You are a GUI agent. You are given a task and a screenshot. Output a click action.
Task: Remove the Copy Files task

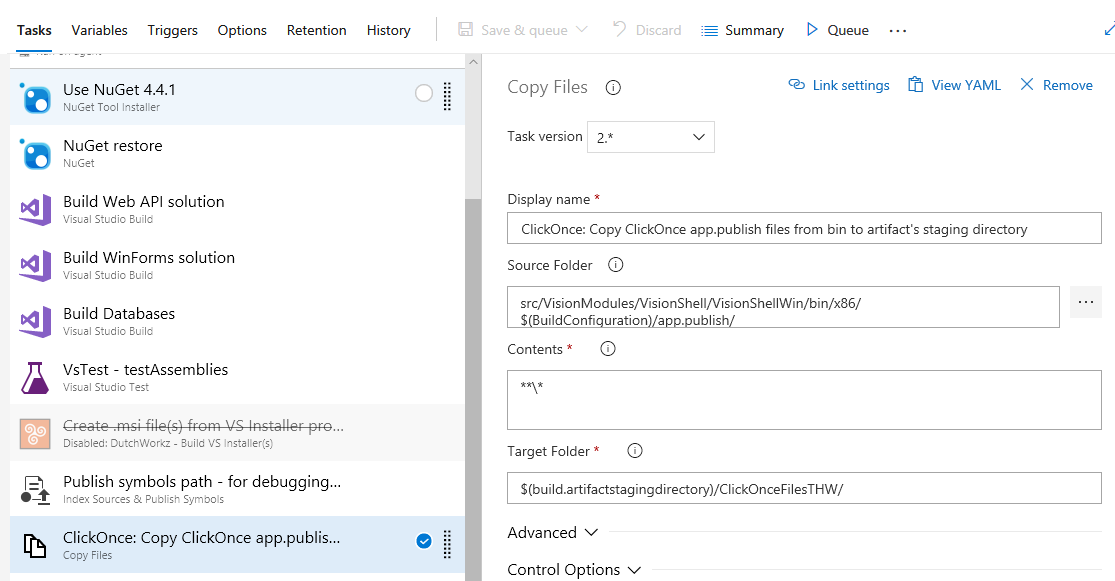tap(1056, 85)
